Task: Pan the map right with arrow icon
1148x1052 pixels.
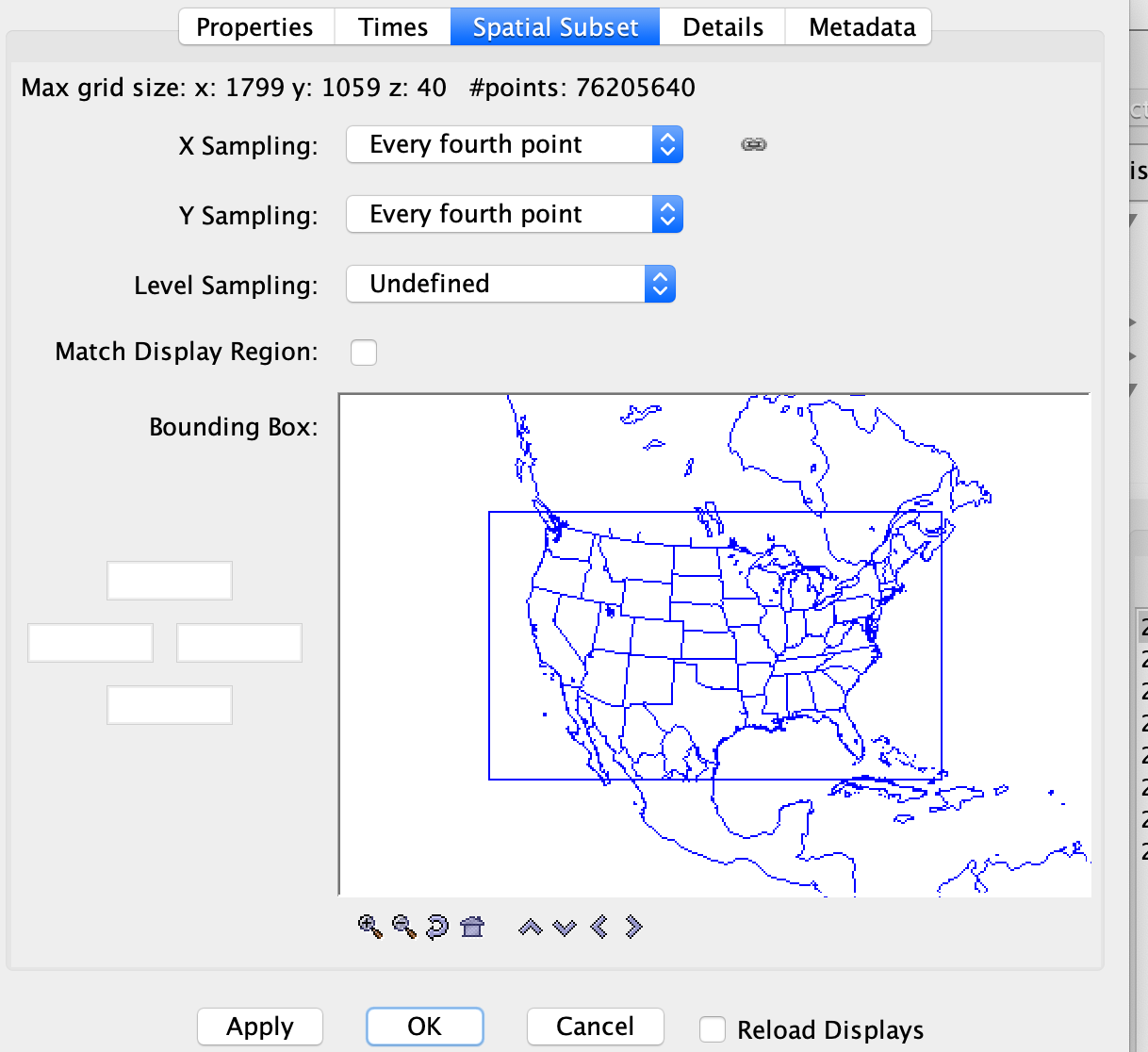Action: (x=633, y=927)
